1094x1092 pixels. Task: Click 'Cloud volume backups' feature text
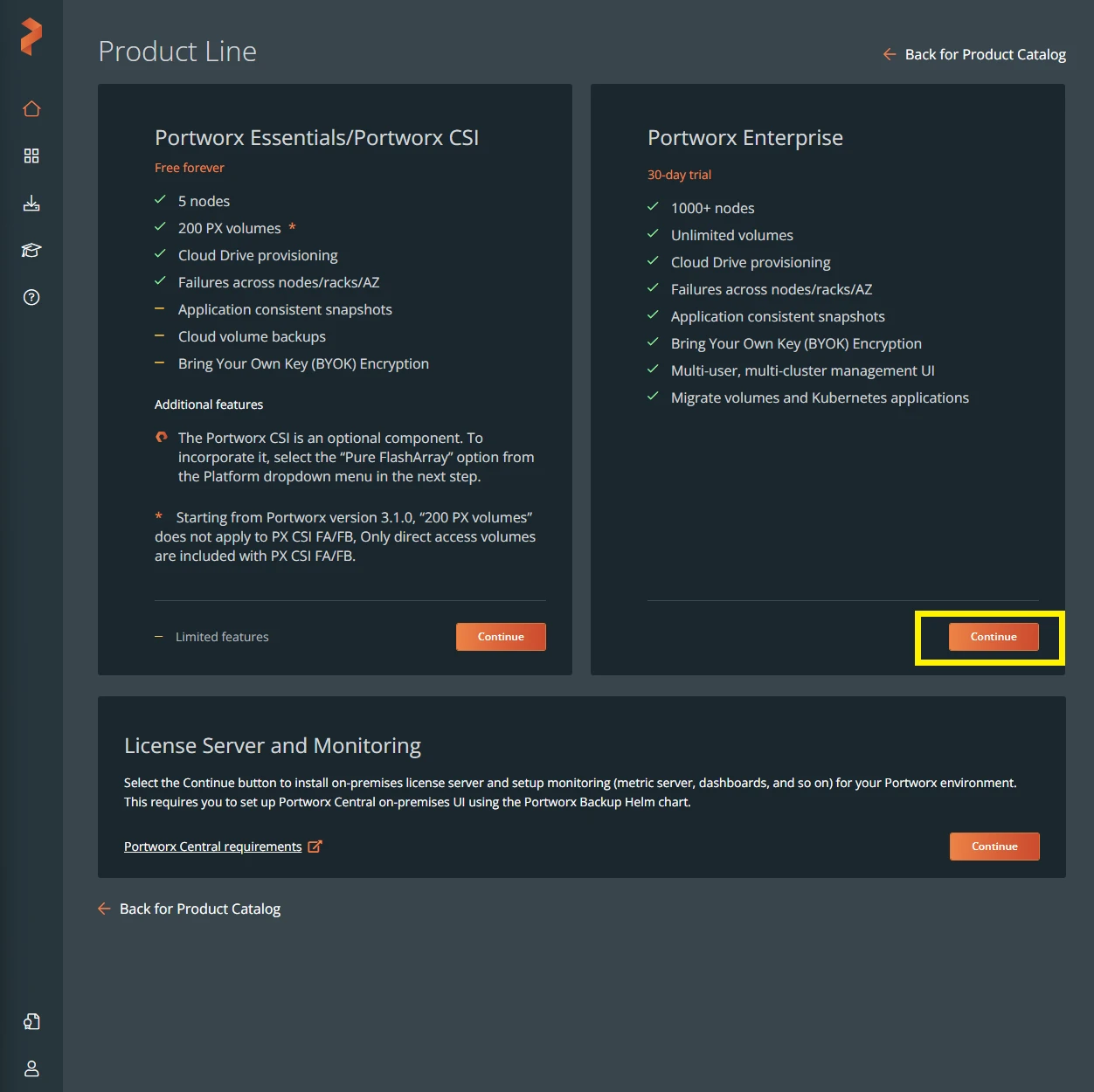[252, 336]
